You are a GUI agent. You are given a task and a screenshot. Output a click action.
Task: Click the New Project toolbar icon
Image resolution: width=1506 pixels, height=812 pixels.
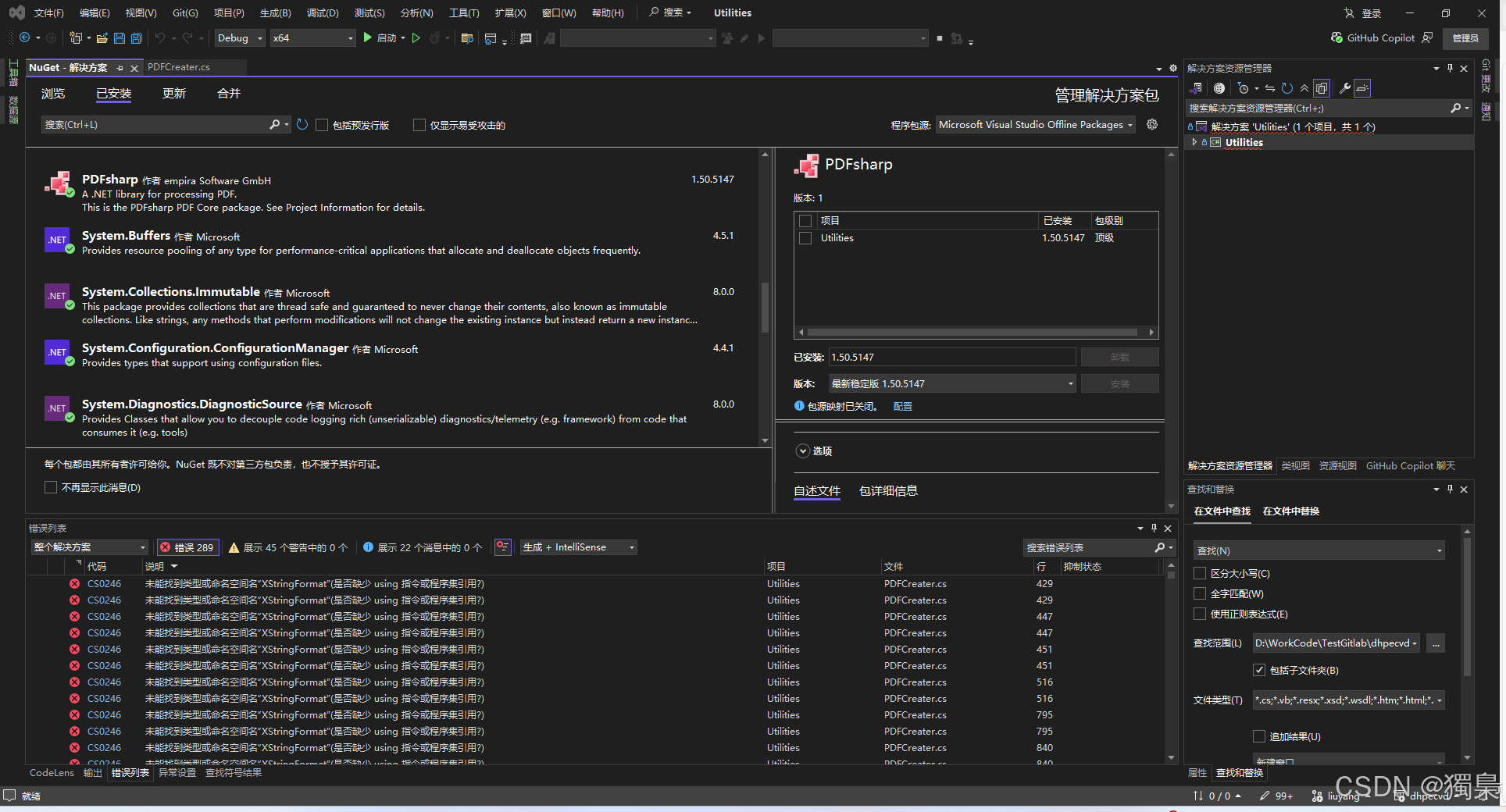(x=76, y=37)
